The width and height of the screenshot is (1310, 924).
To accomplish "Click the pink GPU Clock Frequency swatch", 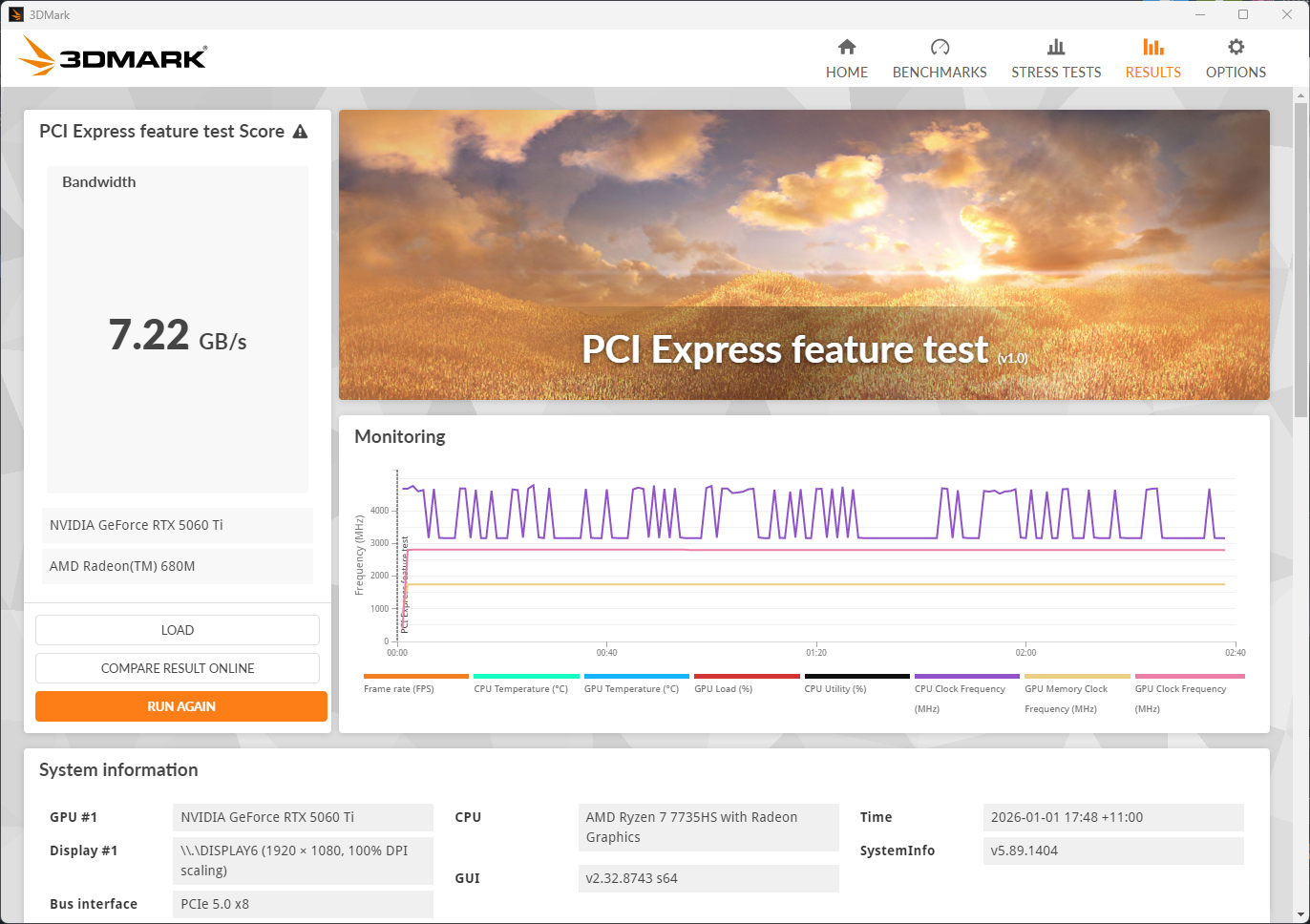I will (1189, 677).
